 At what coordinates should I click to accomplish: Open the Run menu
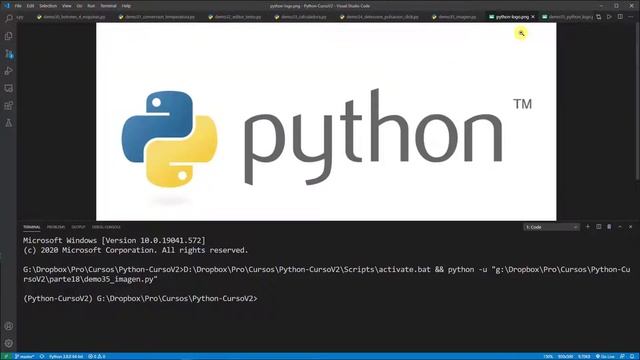click(x=91, y=6)
